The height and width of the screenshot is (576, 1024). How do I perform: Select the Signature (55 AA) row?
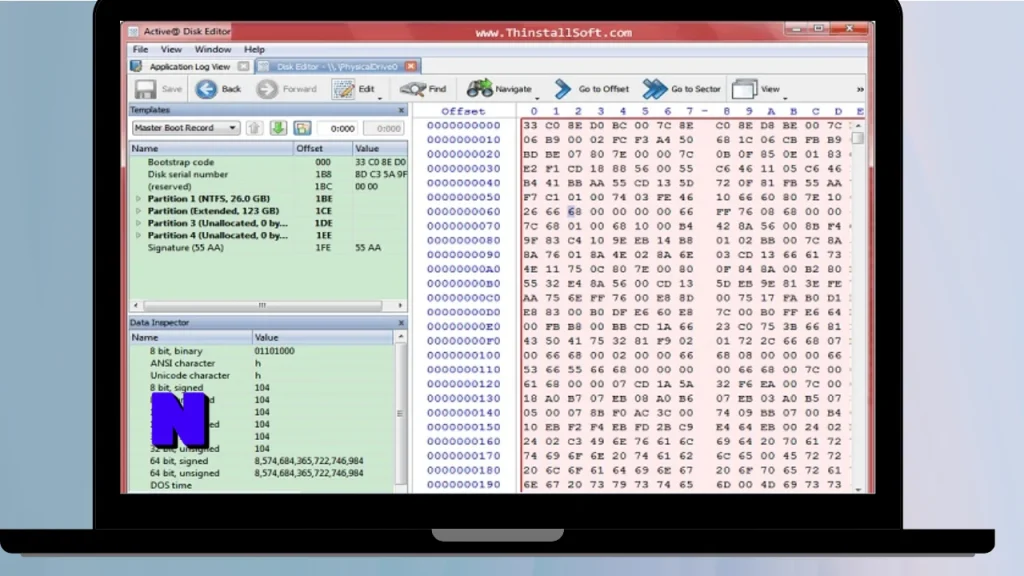click(x=268, y=248)
